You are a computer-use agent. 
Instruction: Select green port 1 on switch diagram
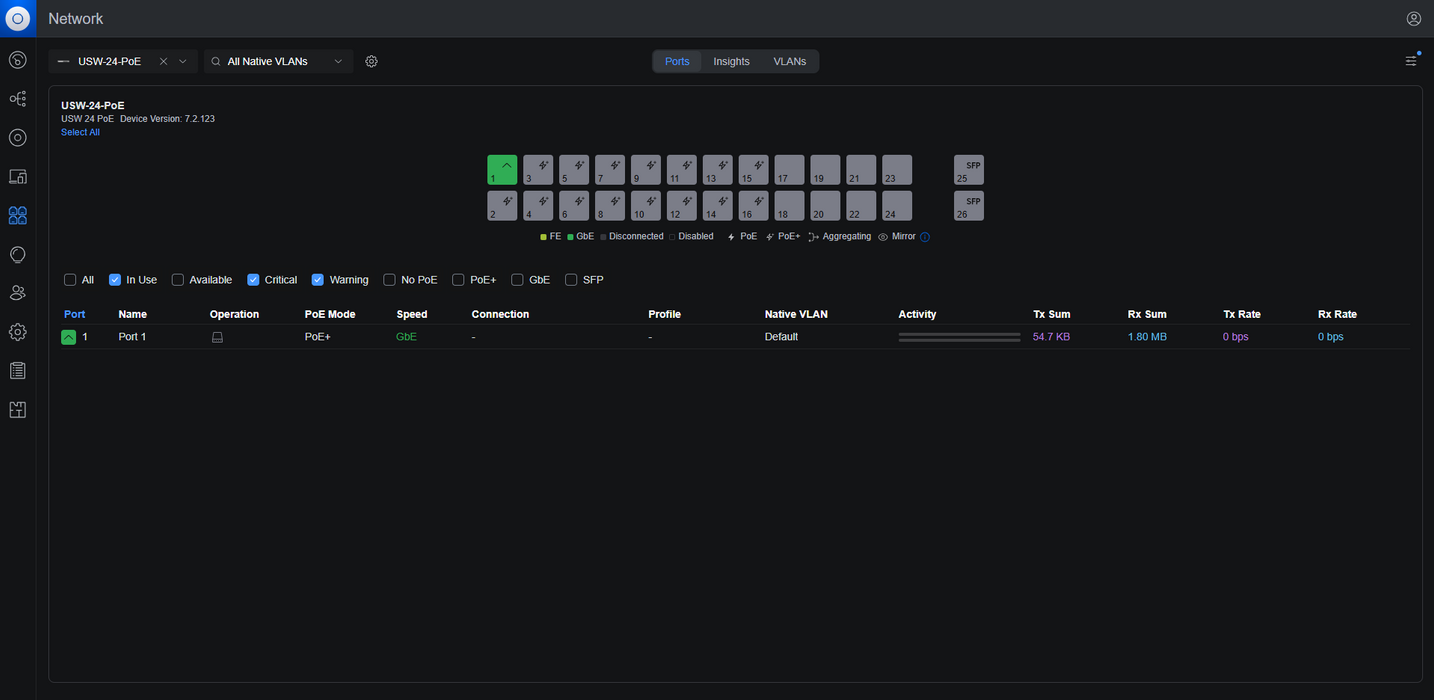[502, 170]
